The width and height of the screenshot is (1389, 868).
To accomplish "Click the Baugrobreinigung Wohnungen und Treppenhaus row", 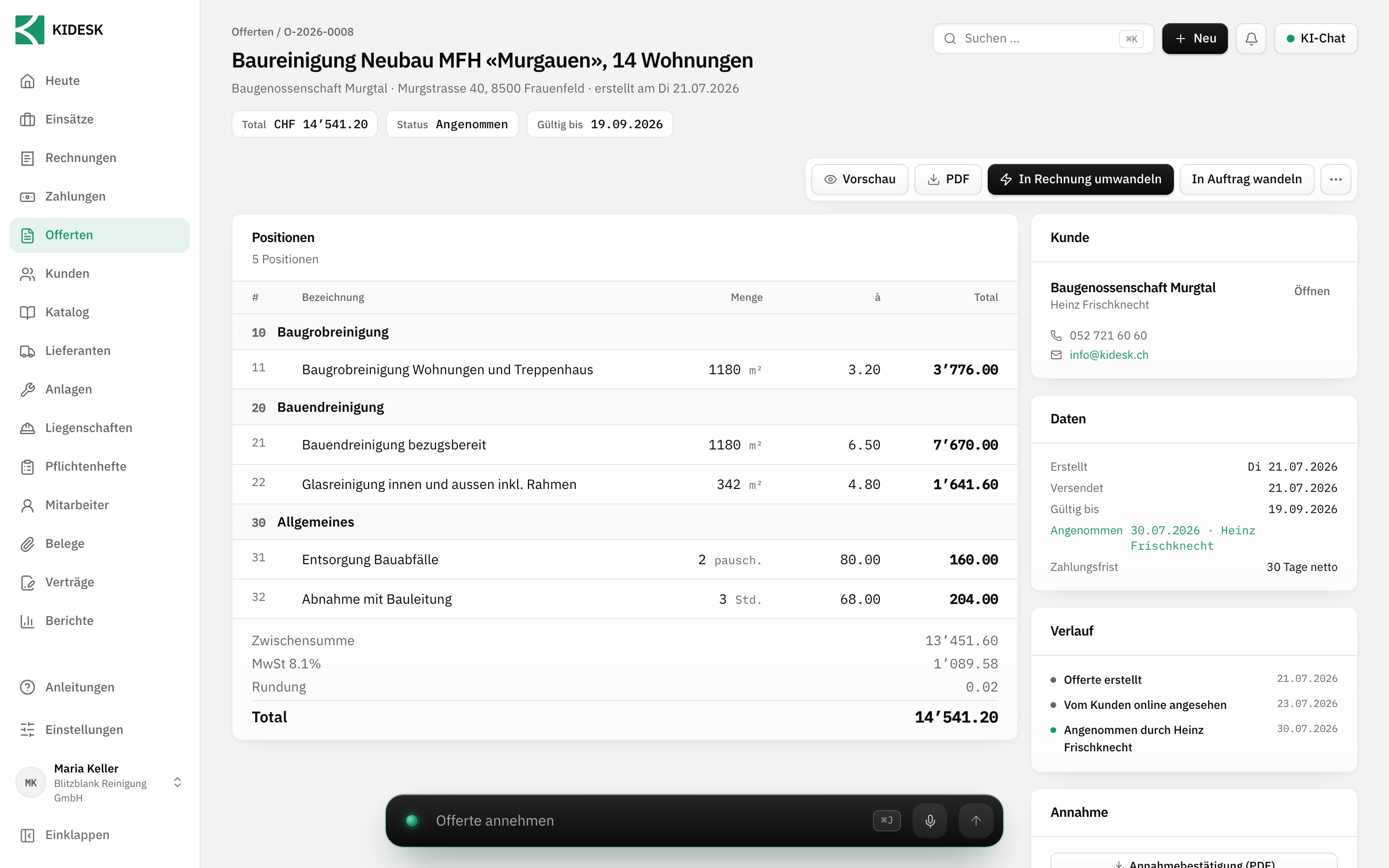I will point(625,370).
